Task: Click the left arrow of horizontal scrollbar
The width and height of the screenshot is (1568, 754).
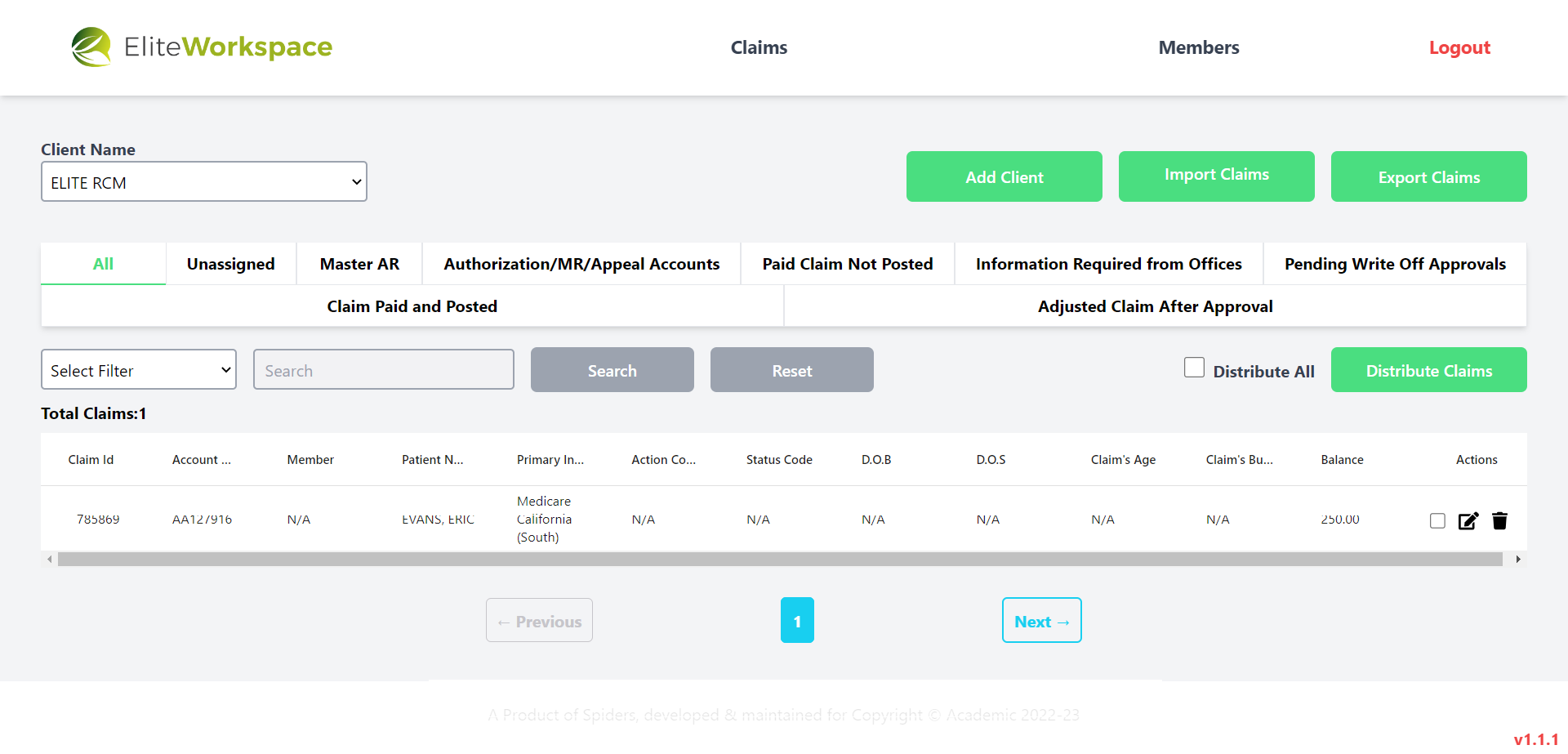Action: click(x=50, y=560)
